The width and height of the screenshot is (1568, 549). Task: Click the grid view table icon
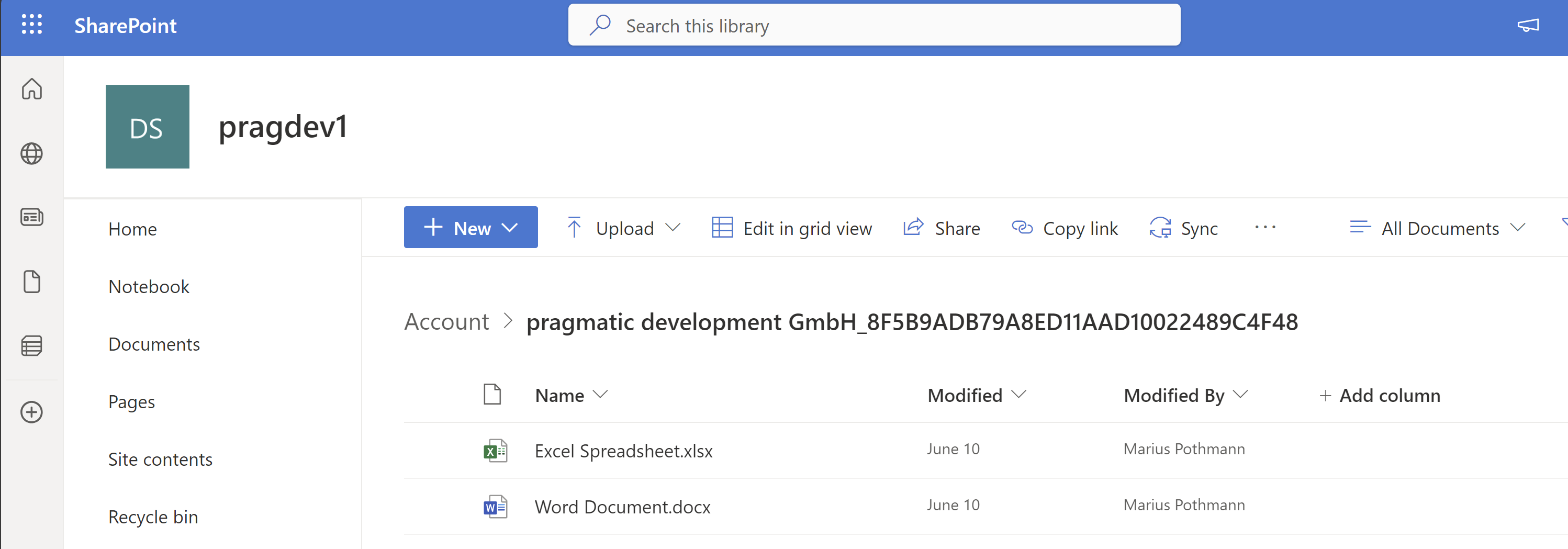723,227
